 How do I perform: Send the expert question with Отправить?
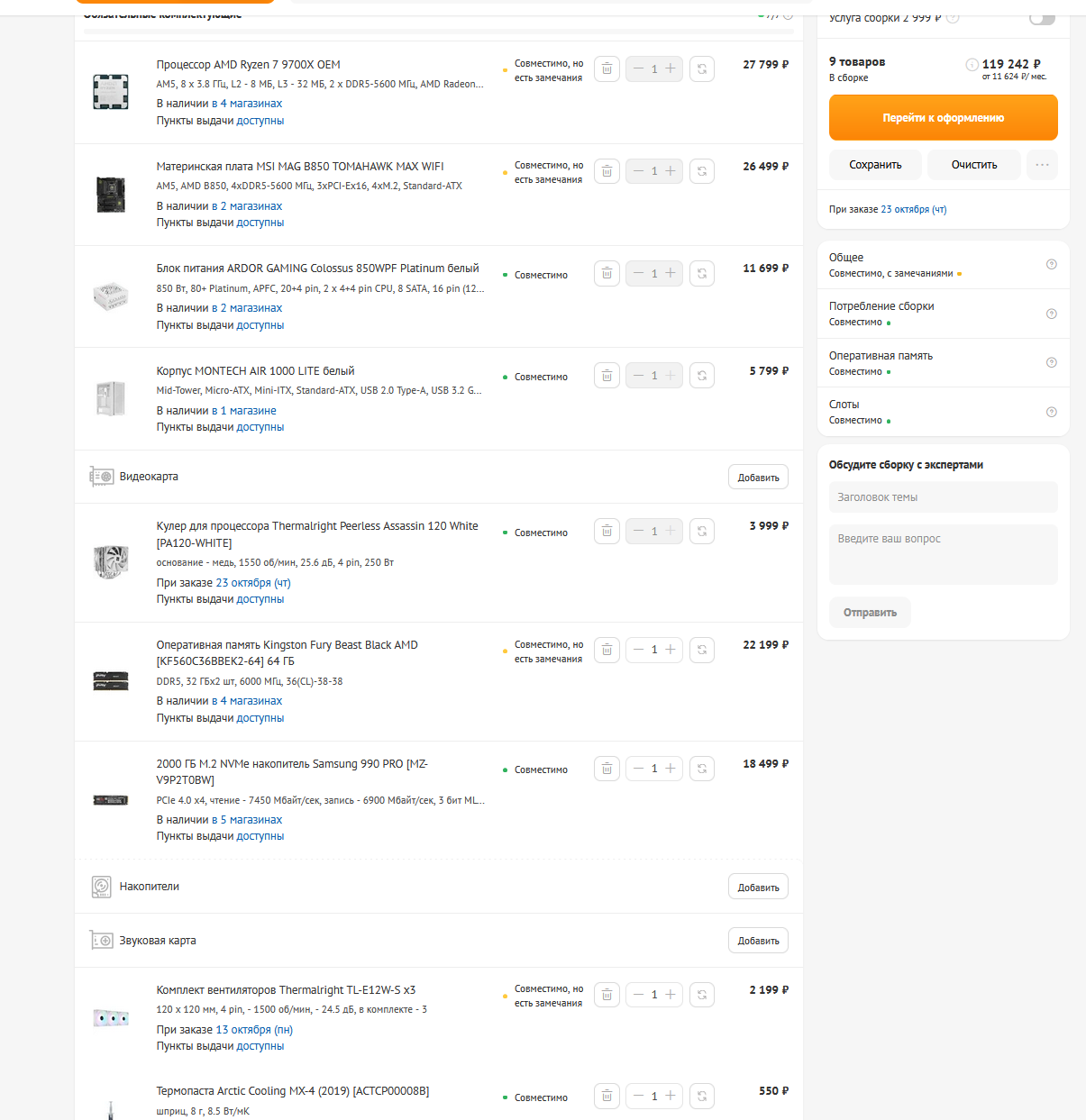pos(870,613)
